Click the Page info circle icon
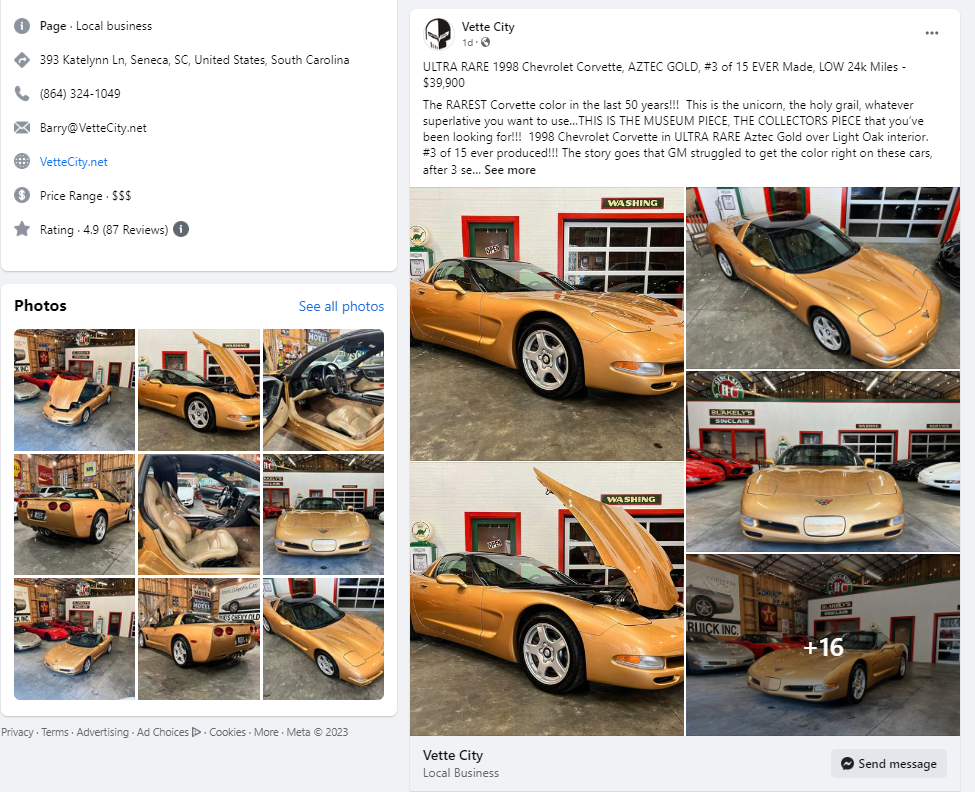 pos(21,26)
